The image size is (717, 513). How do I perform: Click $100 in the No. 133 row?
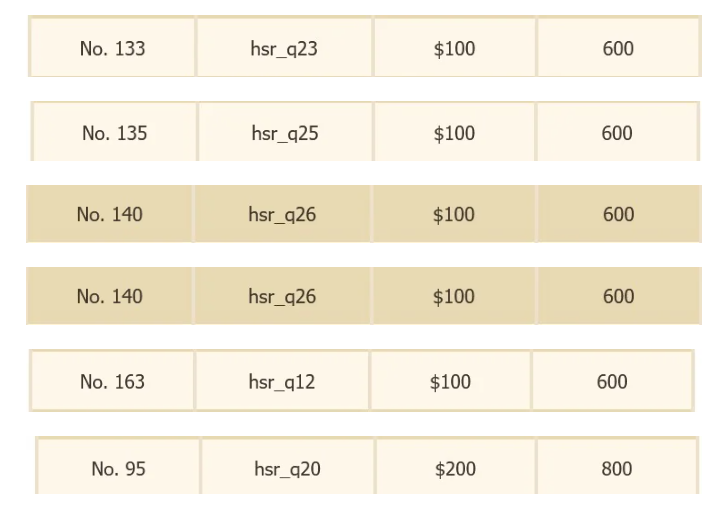pos(454,48)
